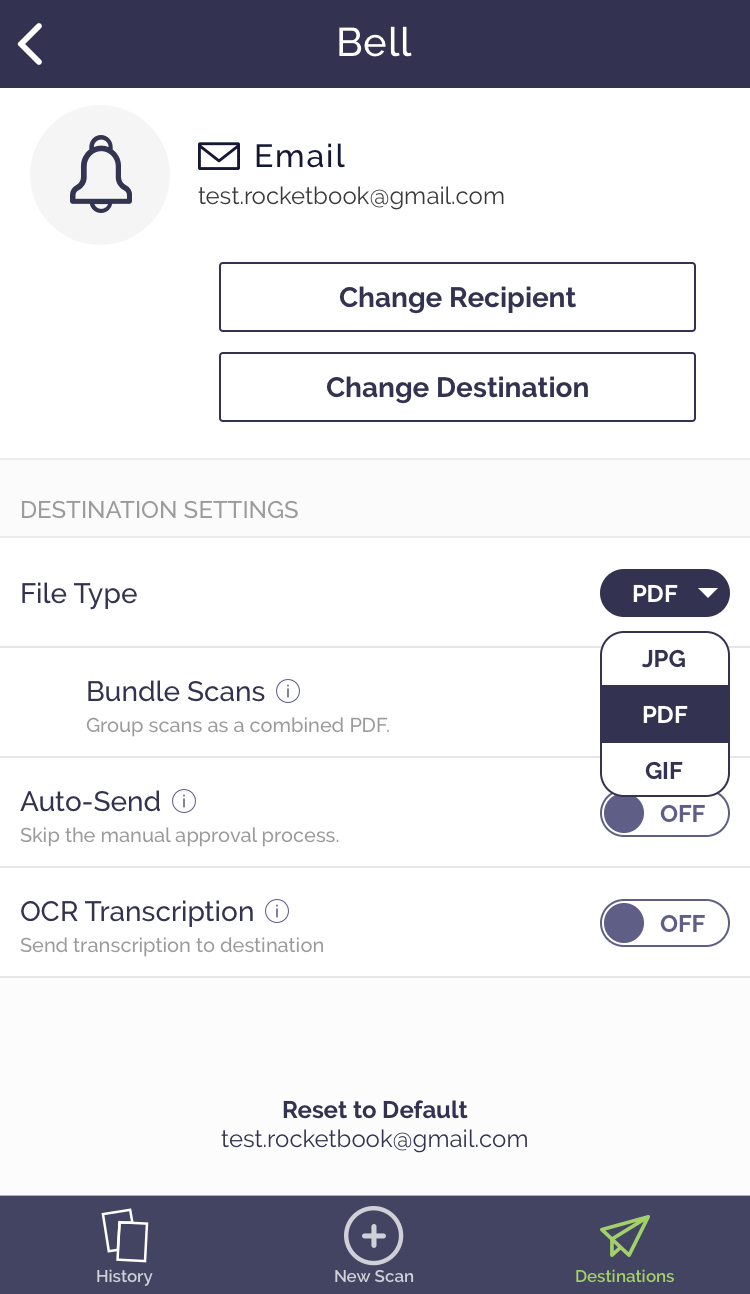Start a New Scan with plus icon
Screen dimensions: 750x1294
click(374, 1236)
